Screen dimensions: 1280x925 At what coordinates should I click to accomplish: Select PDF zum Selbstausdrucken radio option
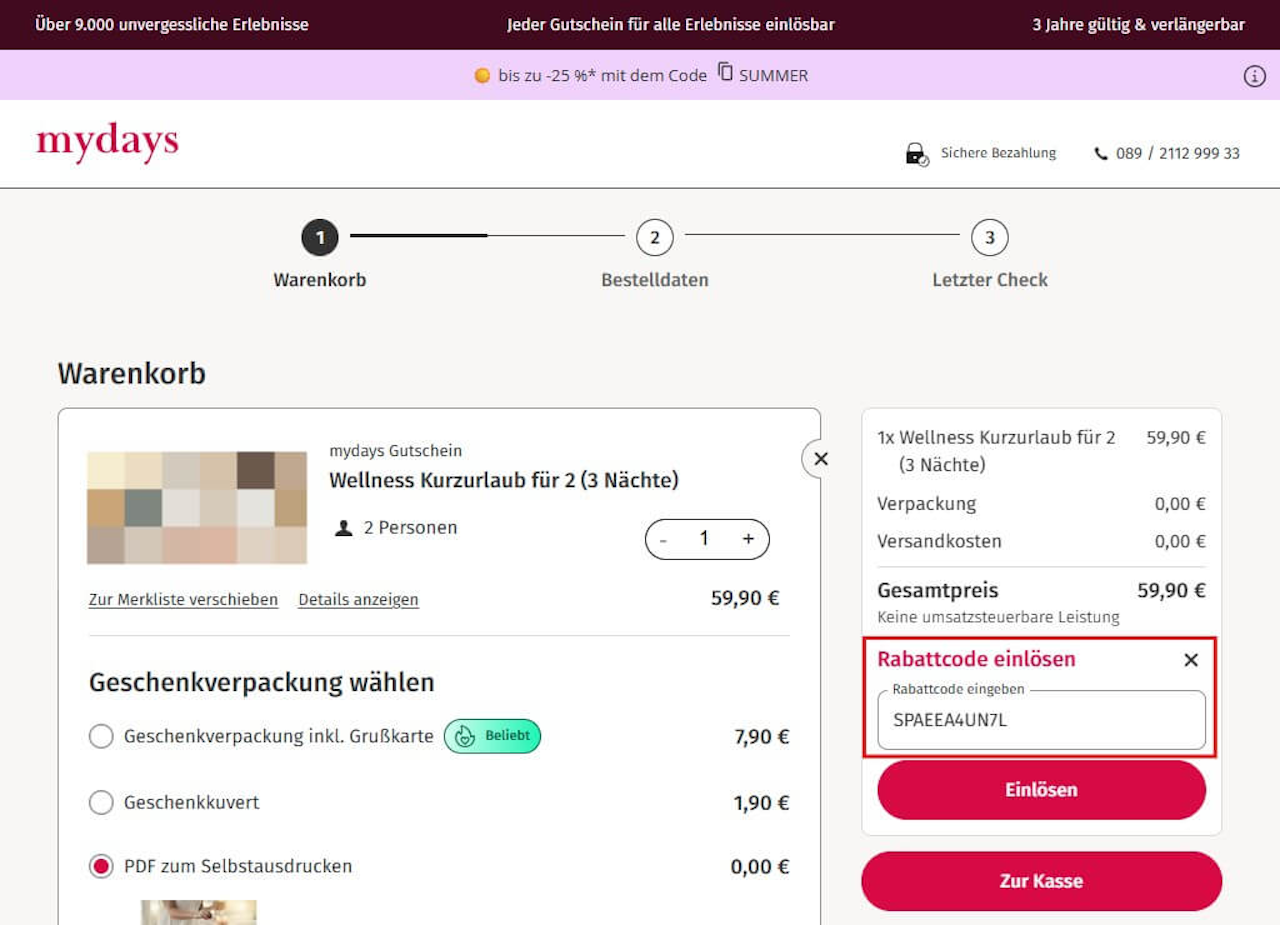tap(101, 866)
